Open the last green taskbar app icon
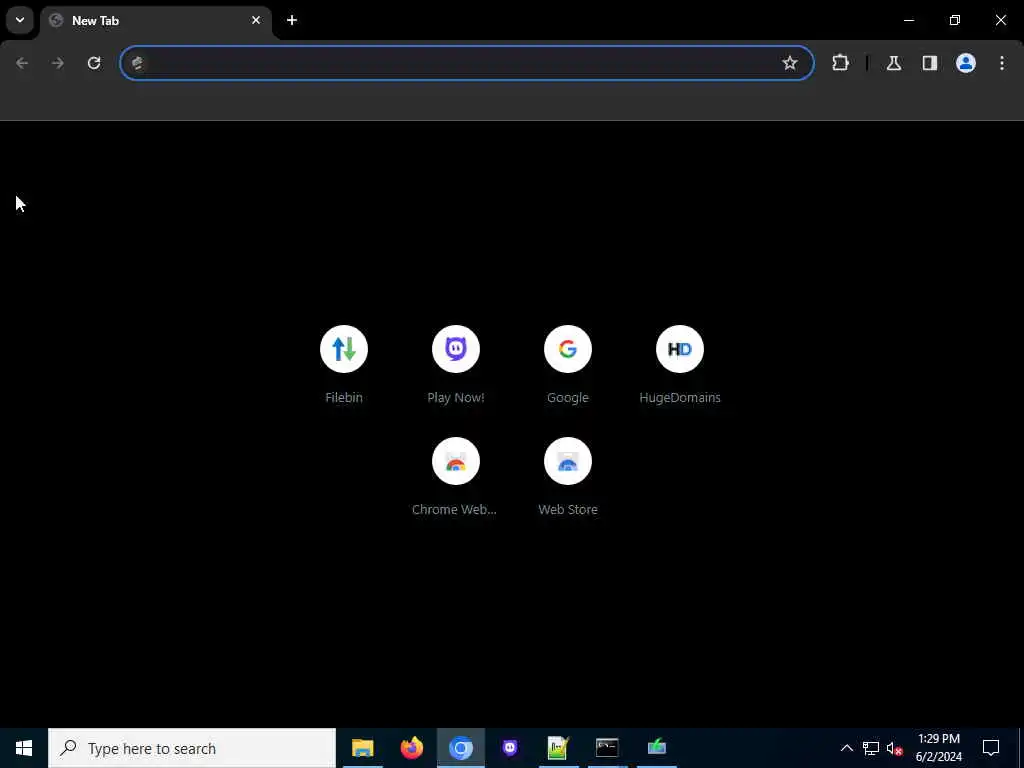 click(656, 748)
